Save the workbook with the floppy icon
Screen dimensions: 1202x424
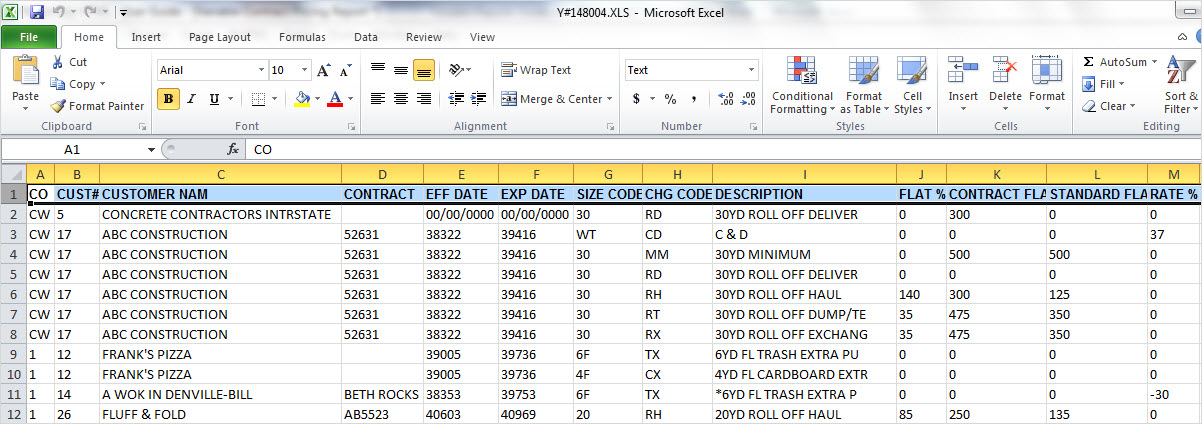(37, 13)
